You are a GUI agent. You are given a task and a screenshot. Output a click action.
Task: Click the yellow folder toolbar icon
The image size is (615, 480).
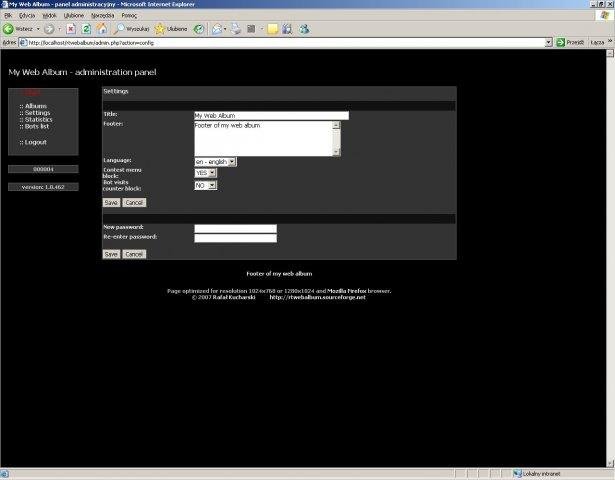[x=273, y=29]
